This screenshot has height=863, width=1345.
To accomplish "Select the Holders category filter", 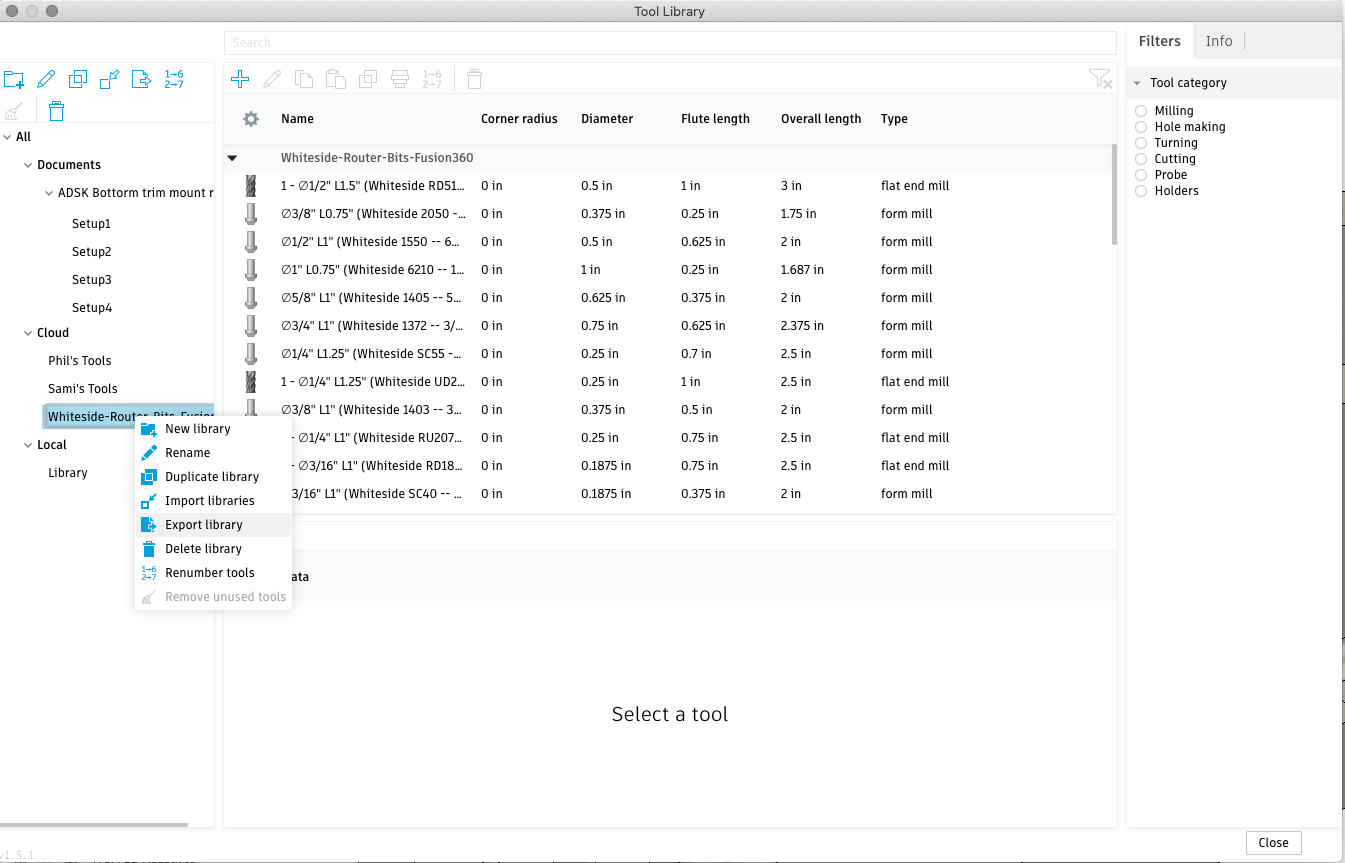I will tap(1141, 191).
